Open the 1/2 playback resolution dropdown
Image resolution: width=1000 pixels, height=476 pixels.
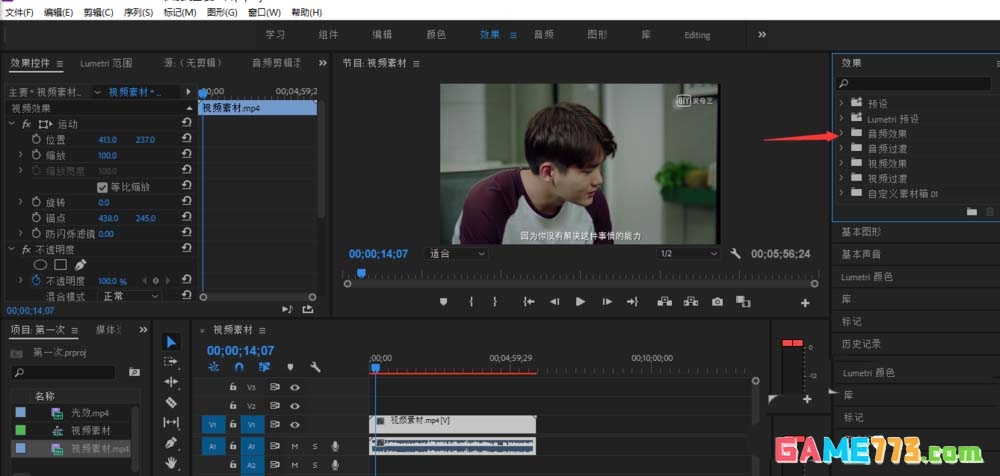click(x=689, y=253)
